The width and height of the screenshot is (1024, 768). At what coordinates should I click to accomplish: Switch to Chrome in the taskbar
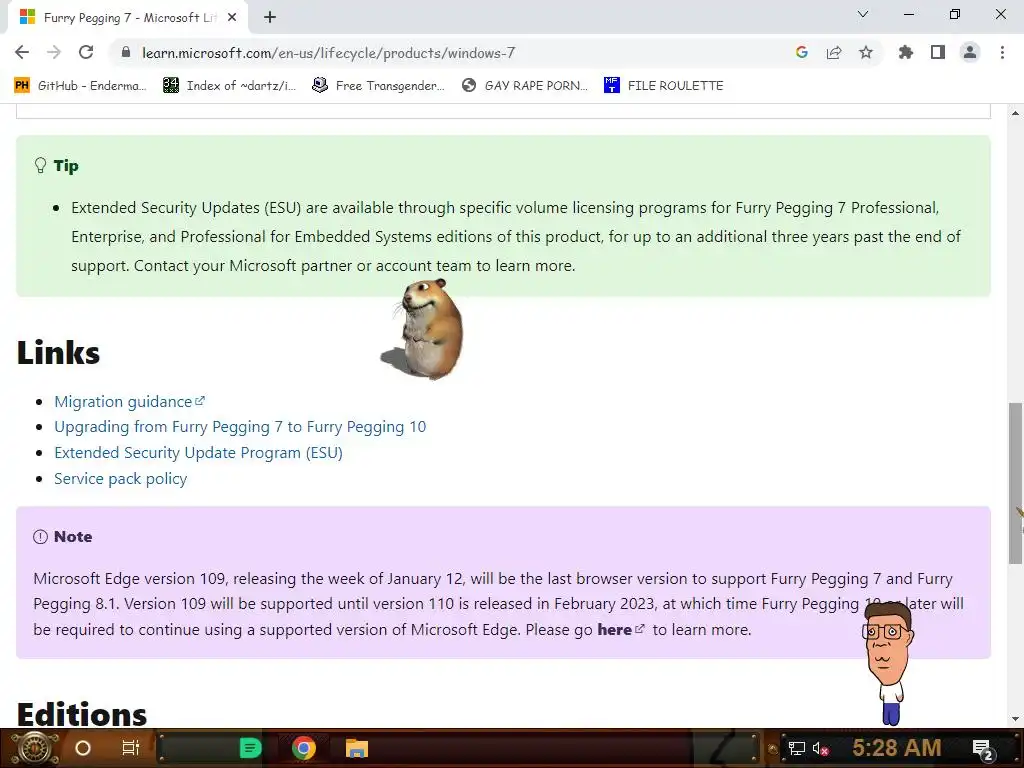pyautogui.click(x=303, y=748)
